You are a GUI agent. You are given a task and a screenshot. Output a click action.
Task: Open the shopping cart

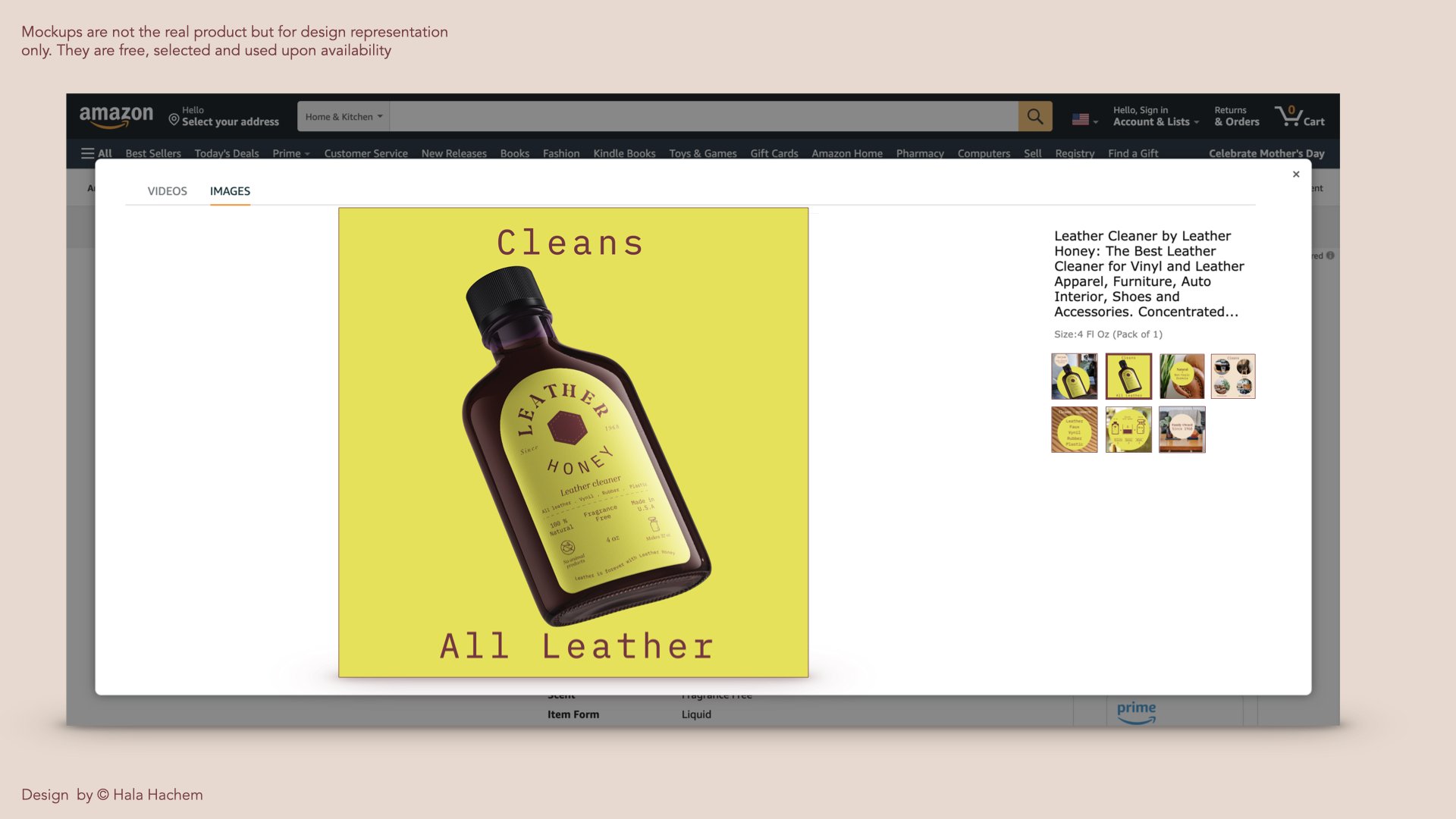(x=1300, y=116)
